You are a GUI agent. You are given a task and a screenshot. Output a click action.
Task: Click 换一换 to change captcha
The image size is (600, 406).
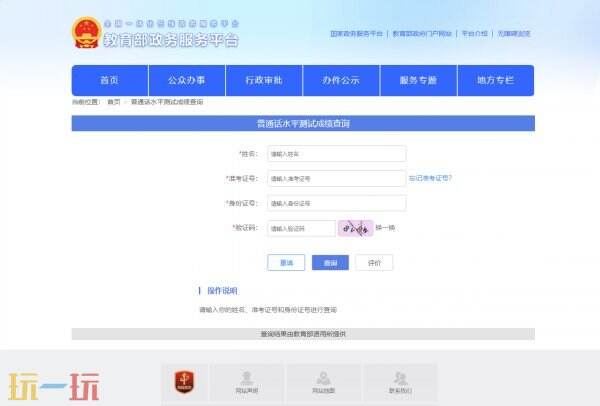(385, 228)
